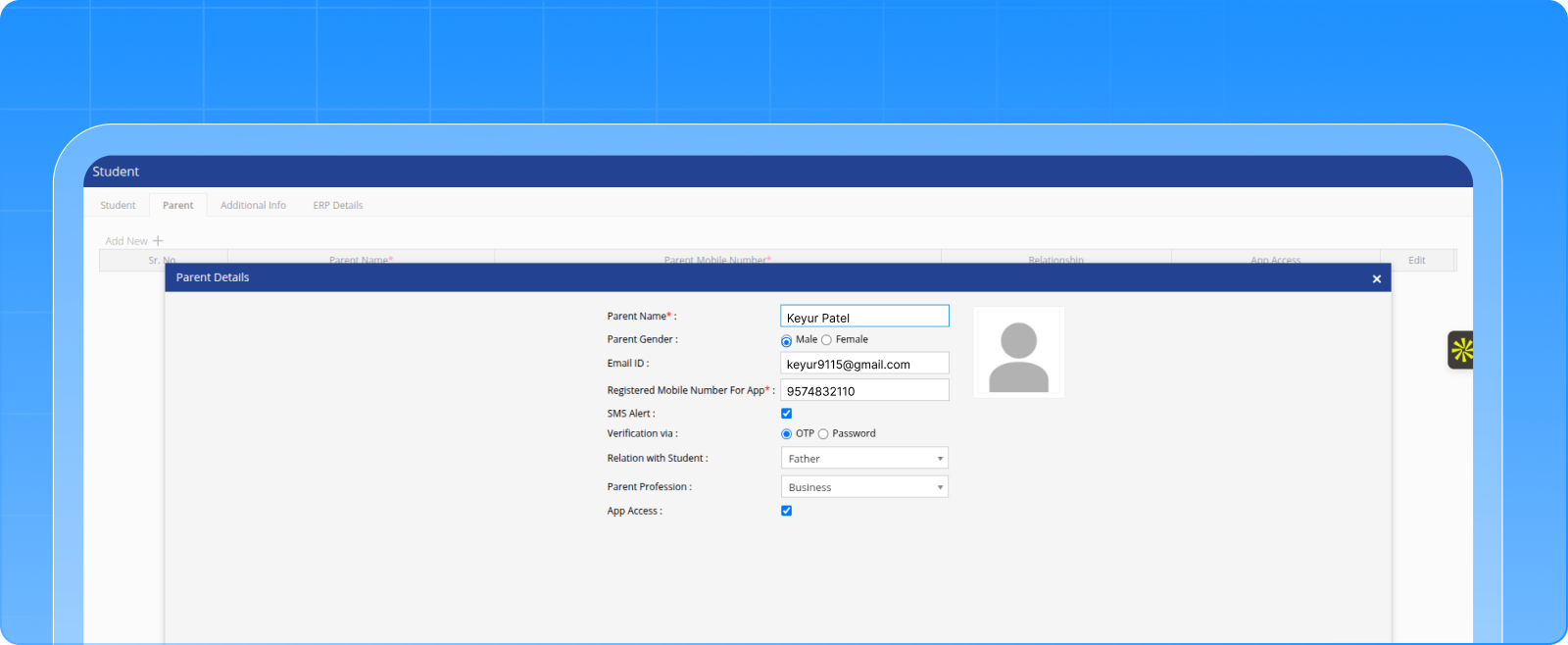This screenshot has height=645, width=1568.
Task: Open the Relation with Student dropdown
Action: (863, 459)
